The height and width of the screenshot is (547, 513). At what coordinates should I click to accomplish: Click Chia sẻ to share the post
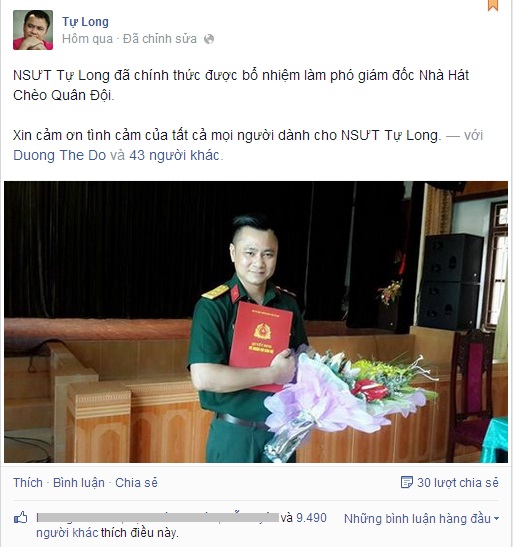(136, 483)
